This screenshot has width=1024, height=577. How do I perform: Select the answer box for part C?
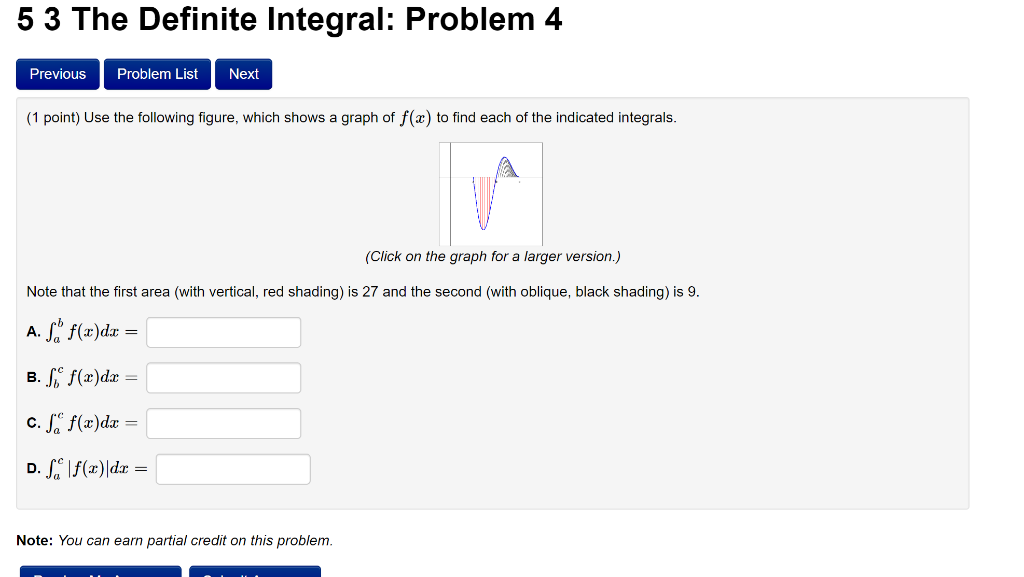click(x=222, y=422)
